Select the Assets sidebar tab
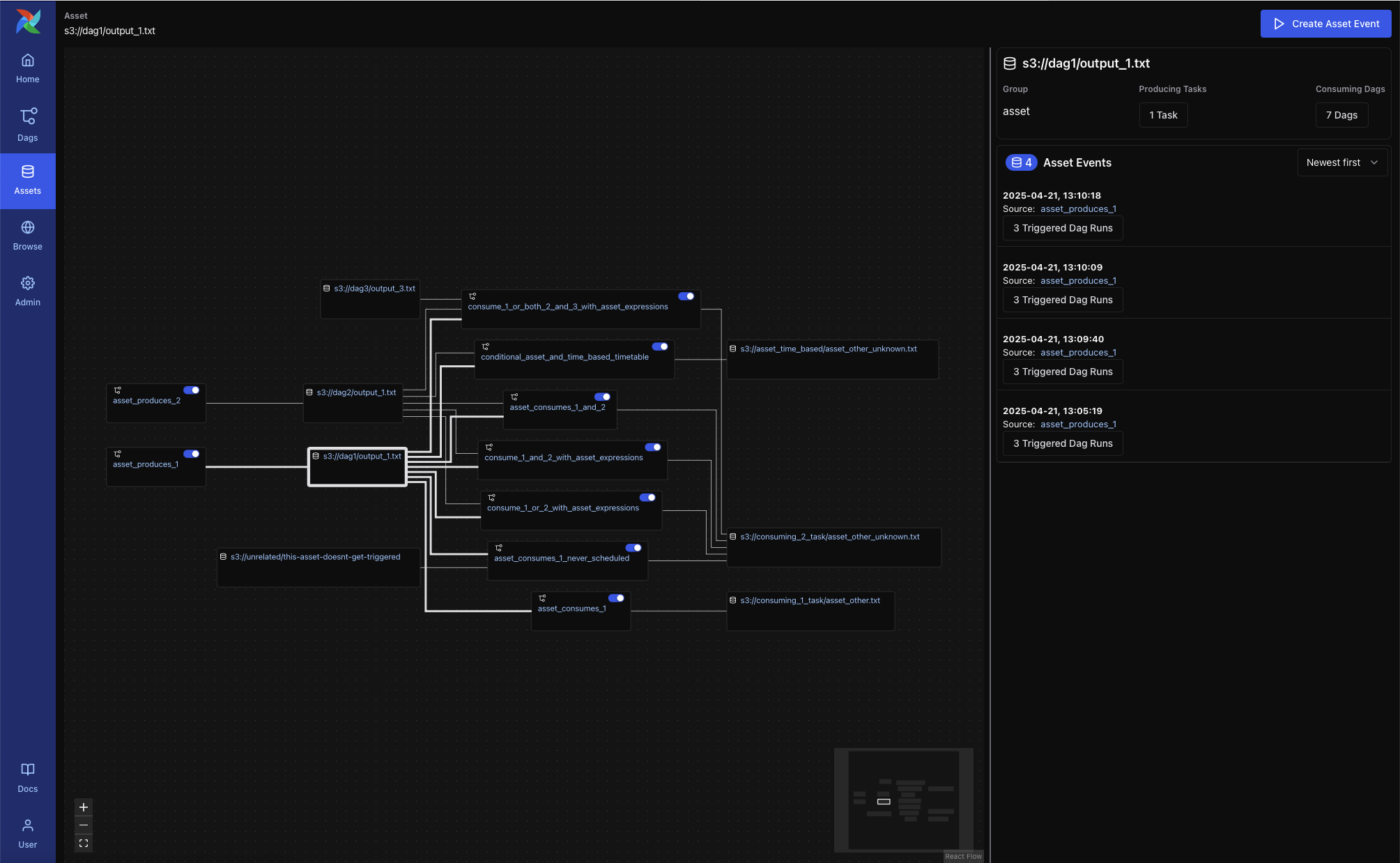Image resolution: width=1400 pixels, height=863 pixels. point(28,181)
